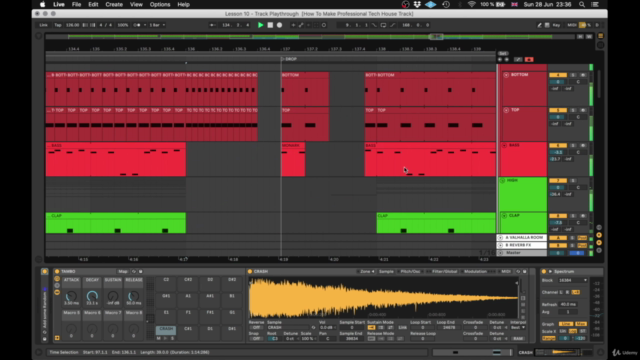Click the previous locator arrow under Set
Image resolution: width=640 pixels, height=360 pixels.
pos(500,60)
